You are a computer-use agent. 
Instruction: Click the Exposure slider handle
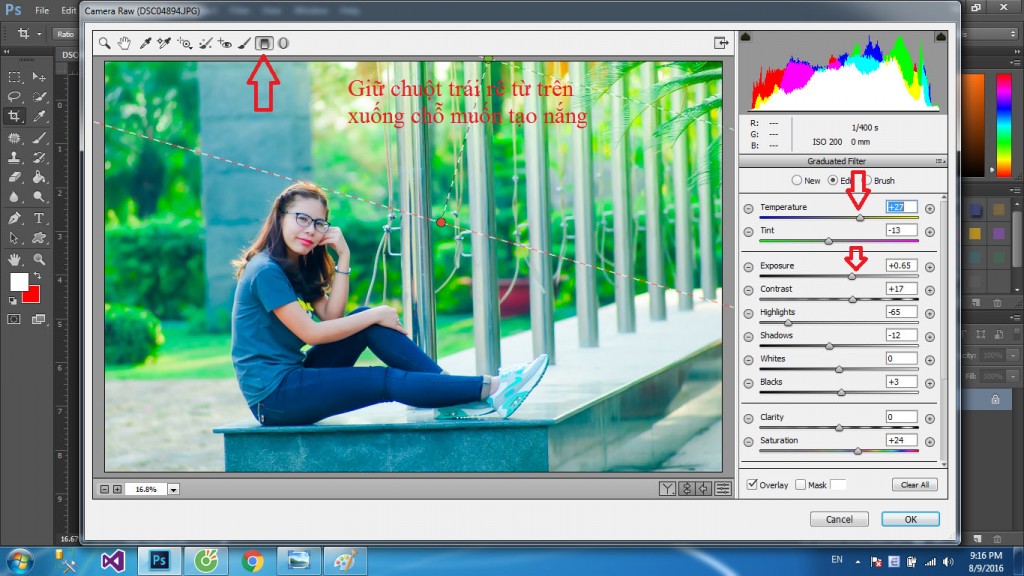click(852, 275)
